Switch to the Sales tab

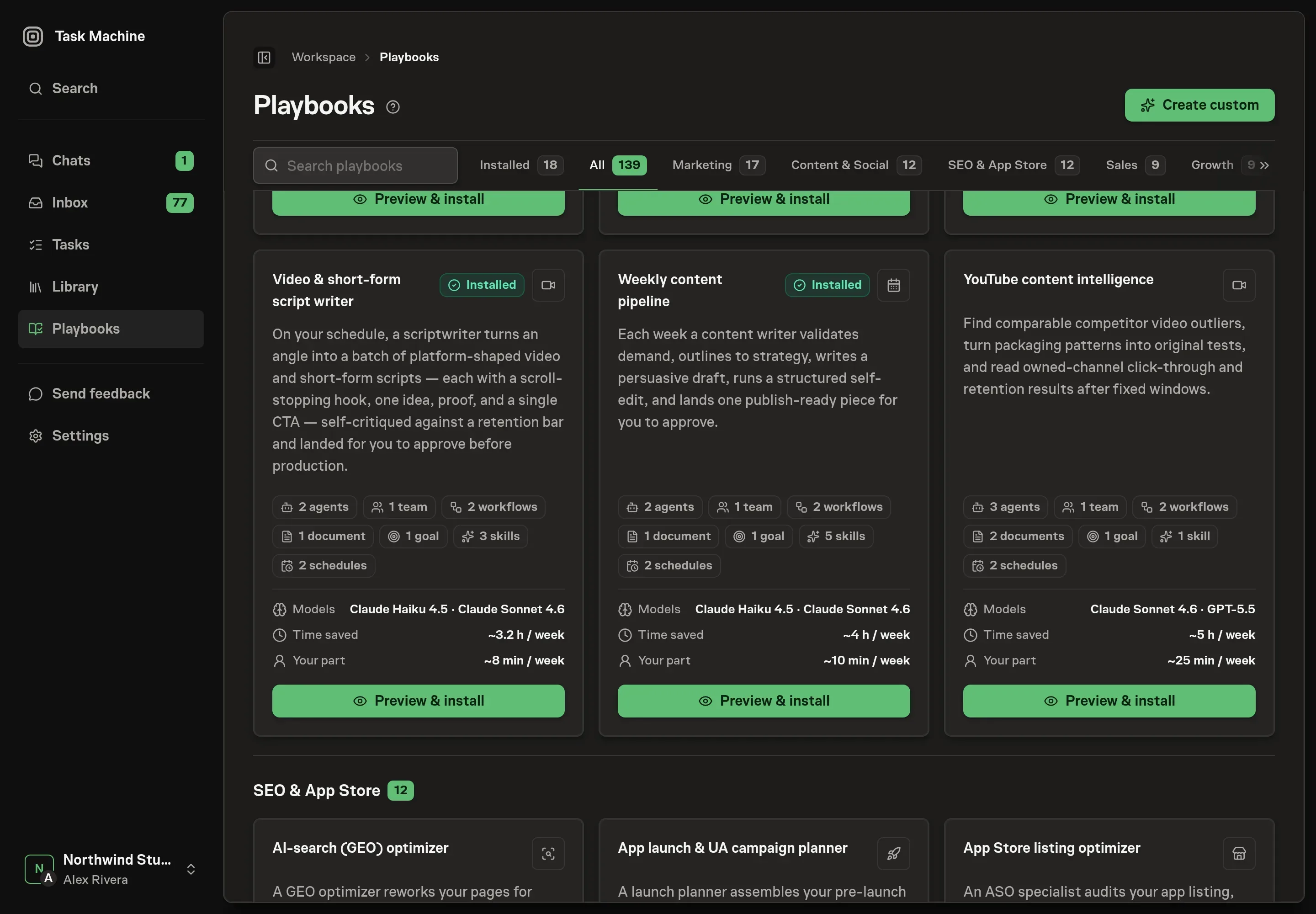(x=1135, y=165)
